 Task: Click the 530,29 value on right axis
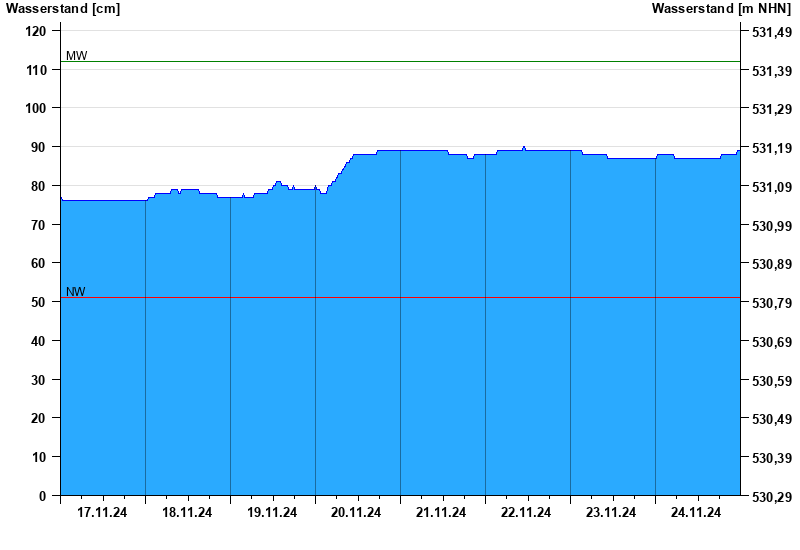click(772, 497)
